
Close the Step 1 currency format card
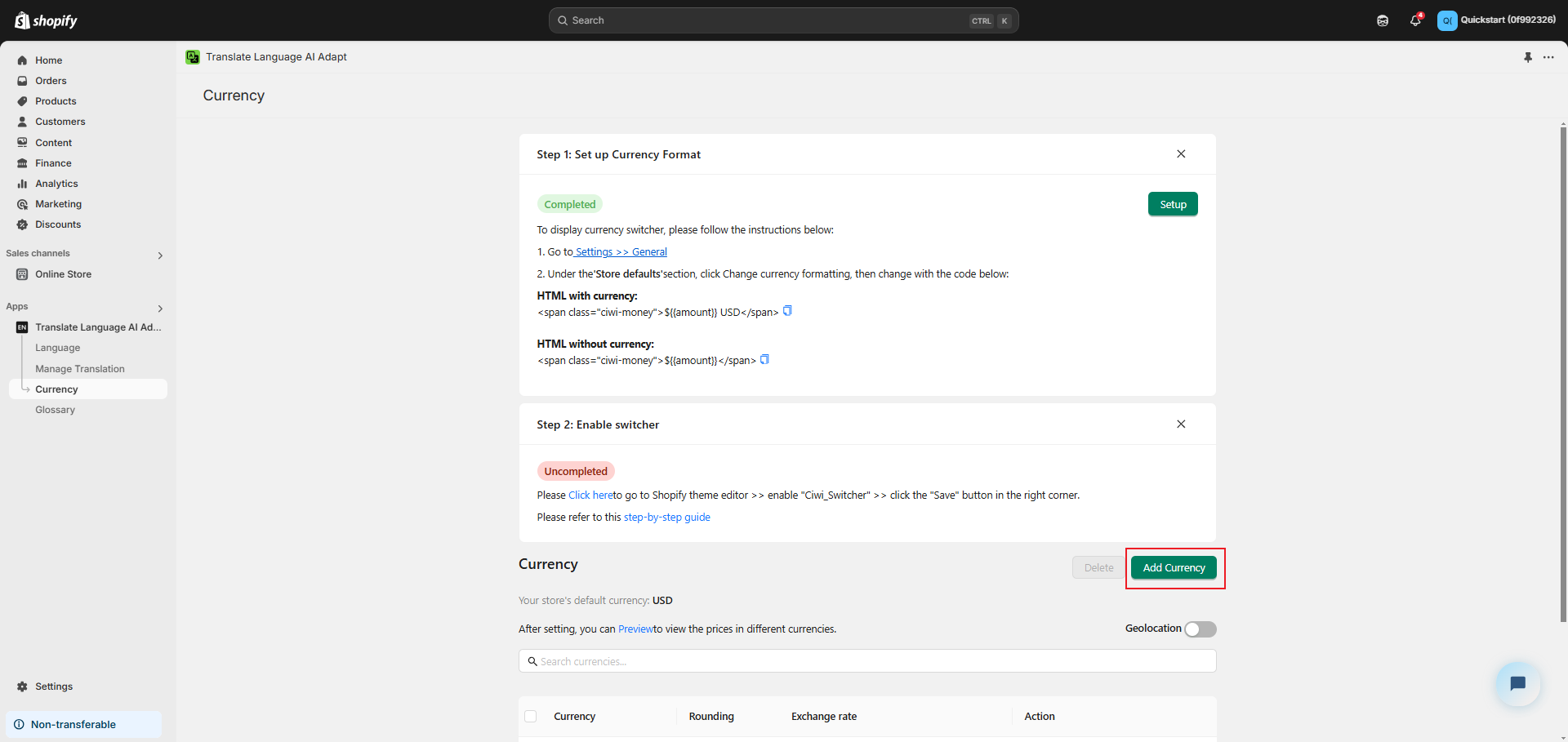1181,154
